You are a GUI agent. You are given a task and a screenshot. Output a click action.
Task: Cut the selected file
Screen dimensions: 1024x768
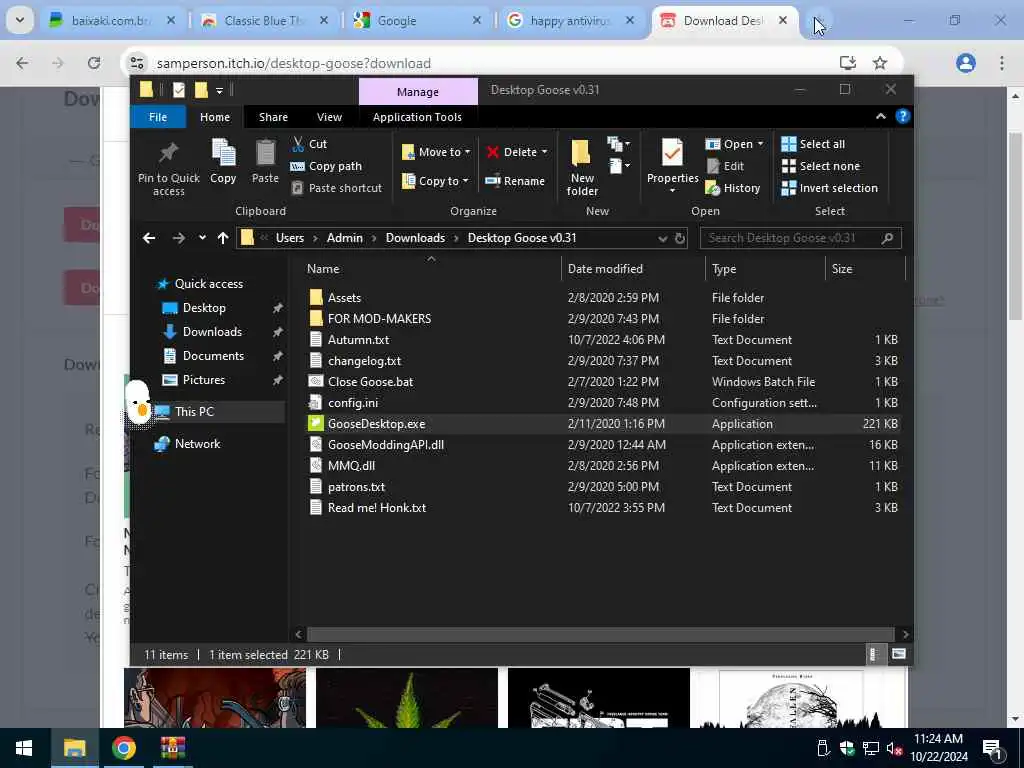(310, 144)
